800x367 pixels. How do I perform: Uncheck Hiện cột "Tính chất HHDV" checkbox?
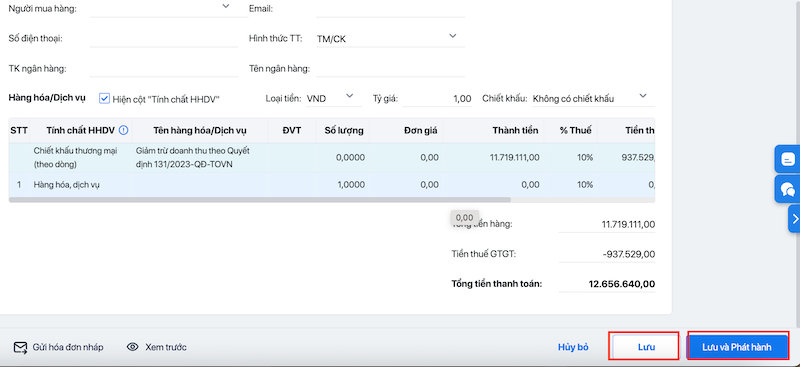105,99
